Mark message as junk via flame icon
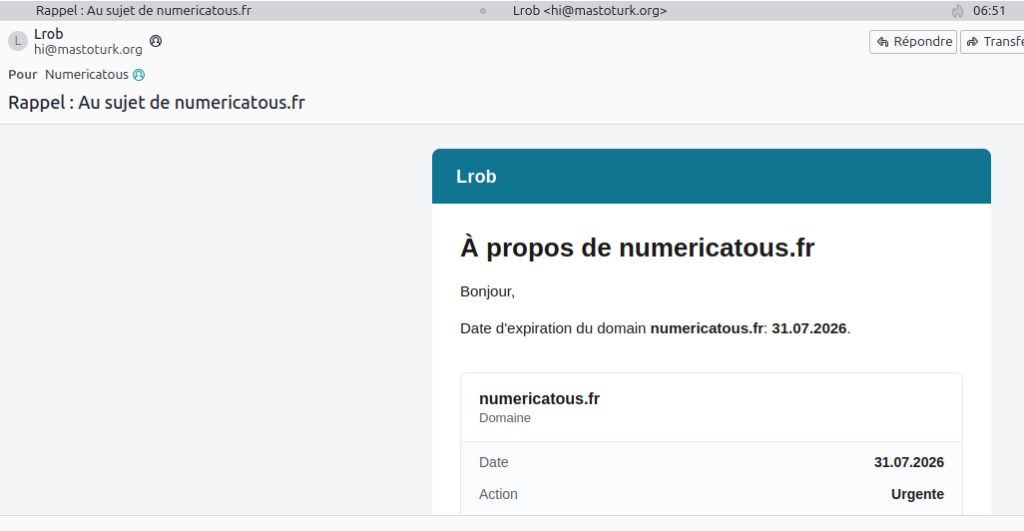This screenshot has width=1024, height=531. (957, 10)
